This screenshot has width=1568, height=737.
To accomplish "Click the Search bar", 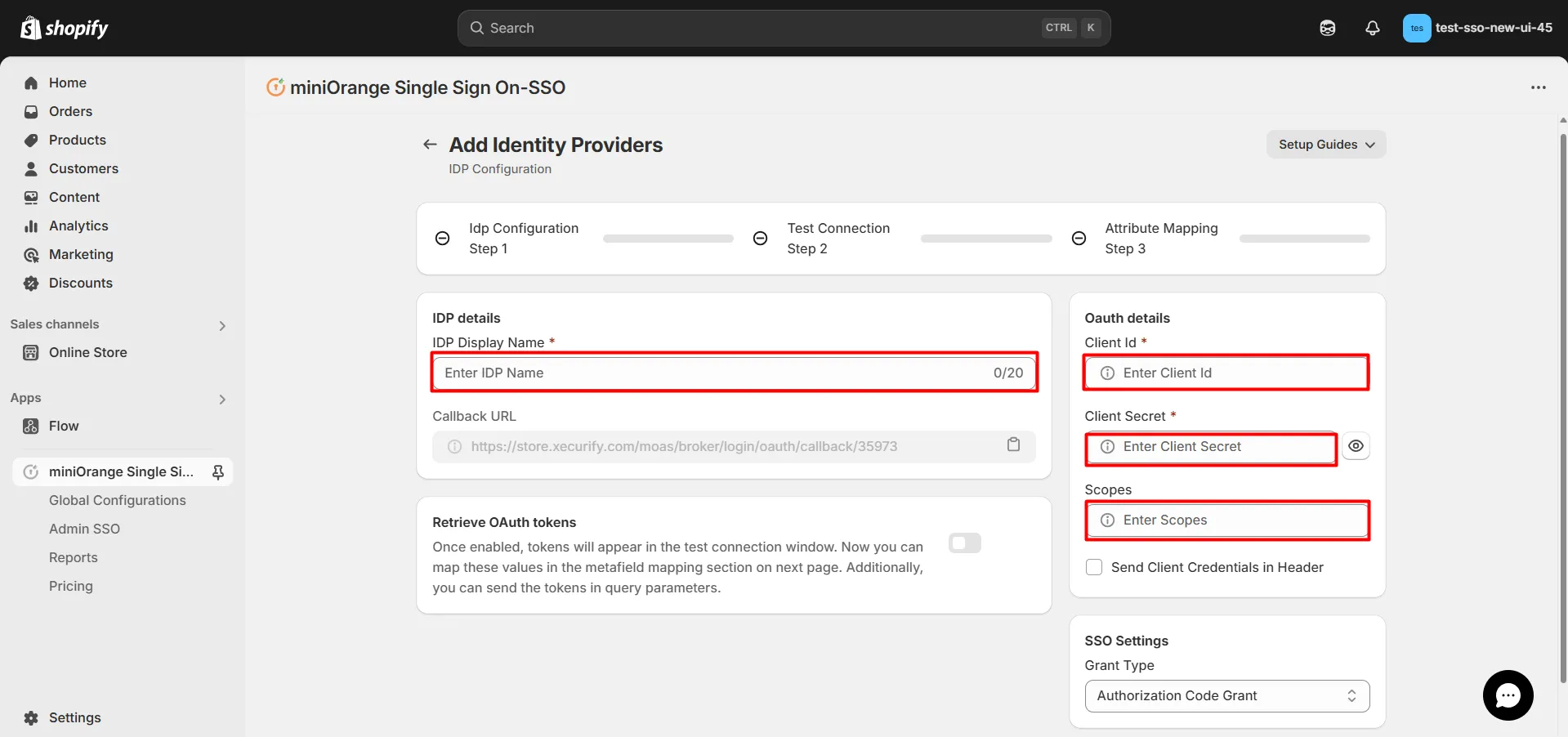I will click(x=784, y=28).
